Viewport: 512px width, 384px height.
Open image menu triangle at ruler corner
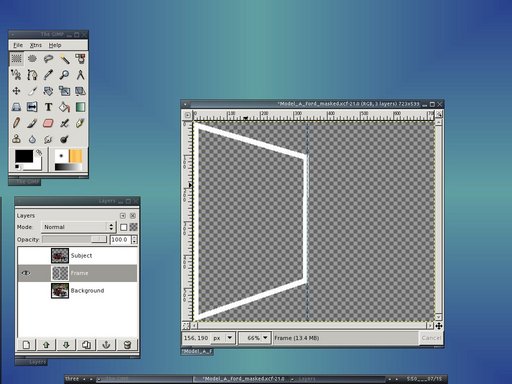[x=188, y=115]
